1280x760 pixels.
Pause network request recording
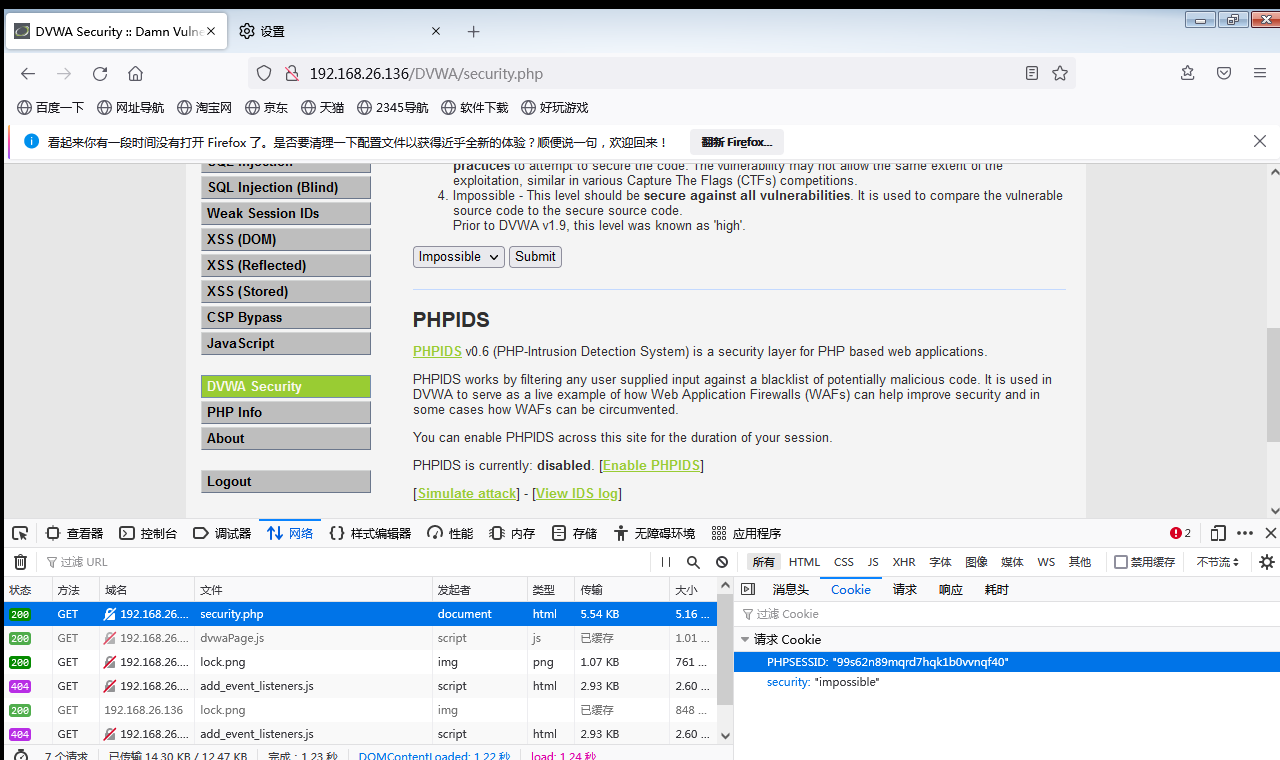coord(666,562)
